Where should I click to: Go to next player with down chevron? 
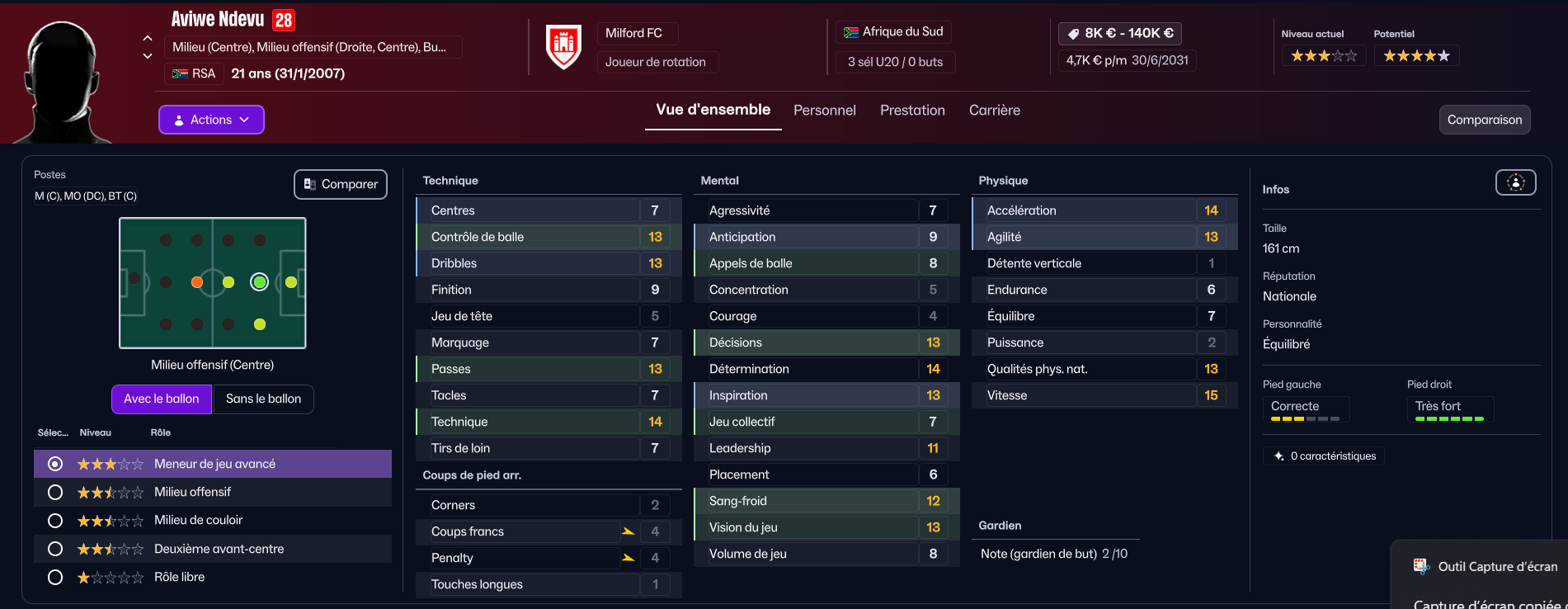[x=148, y=56]
